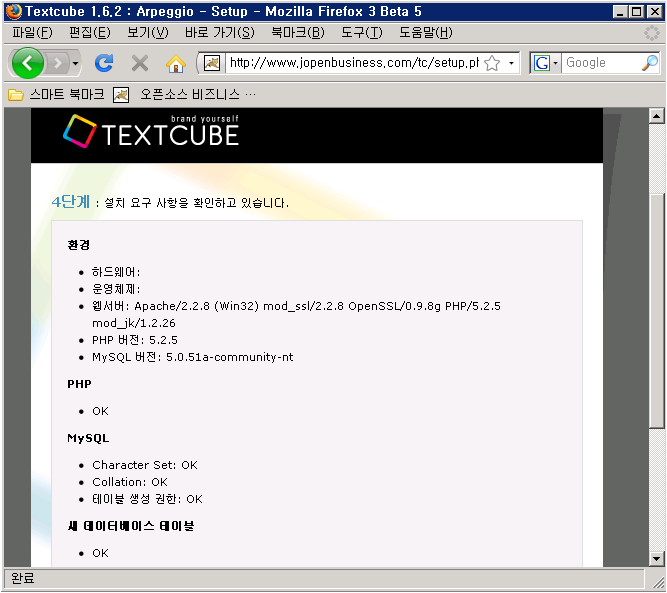
Task: Click the 운영체제 list item
Action: (116, 289)
